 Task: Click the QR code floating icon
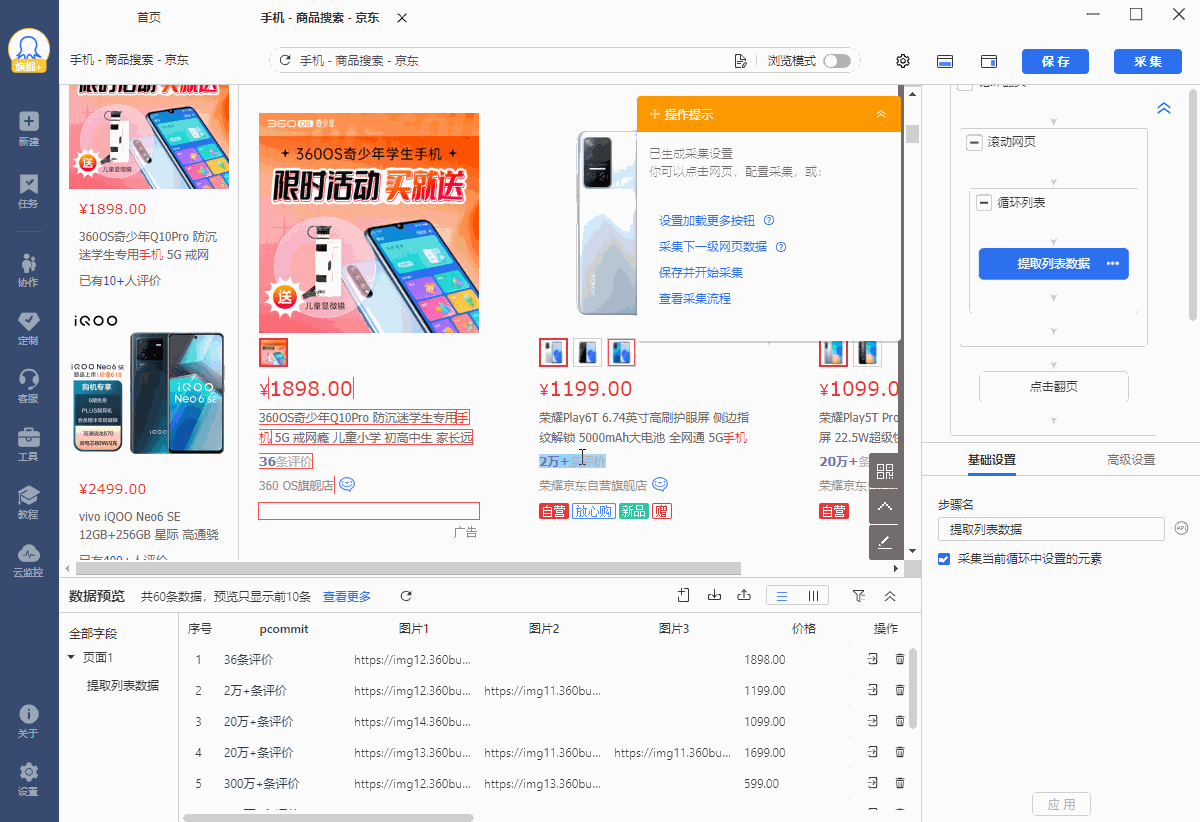885,472
